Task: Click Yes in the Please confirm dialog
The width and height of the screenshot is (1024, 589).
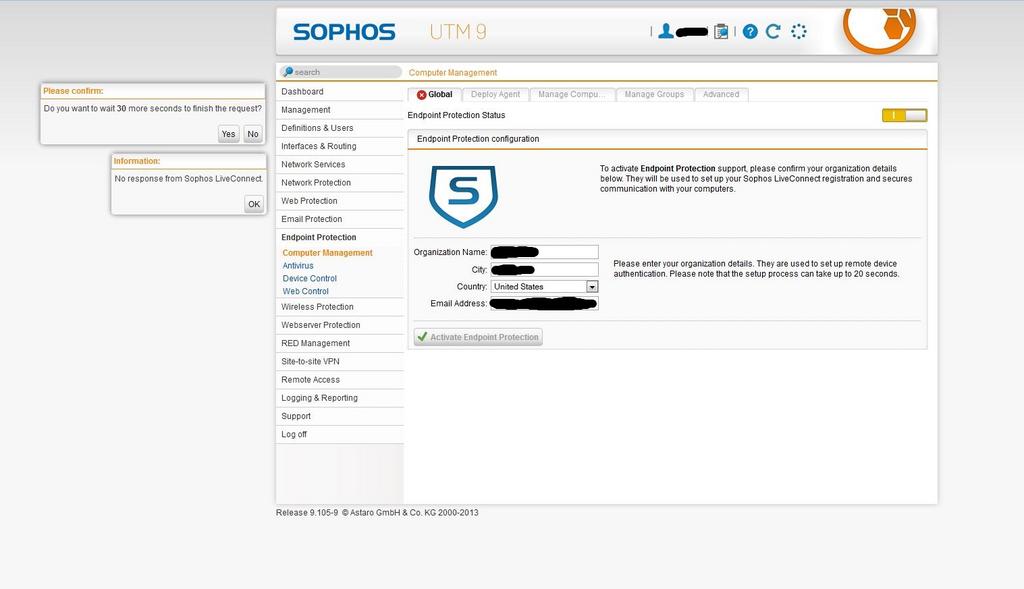Action: coord(229,134)
